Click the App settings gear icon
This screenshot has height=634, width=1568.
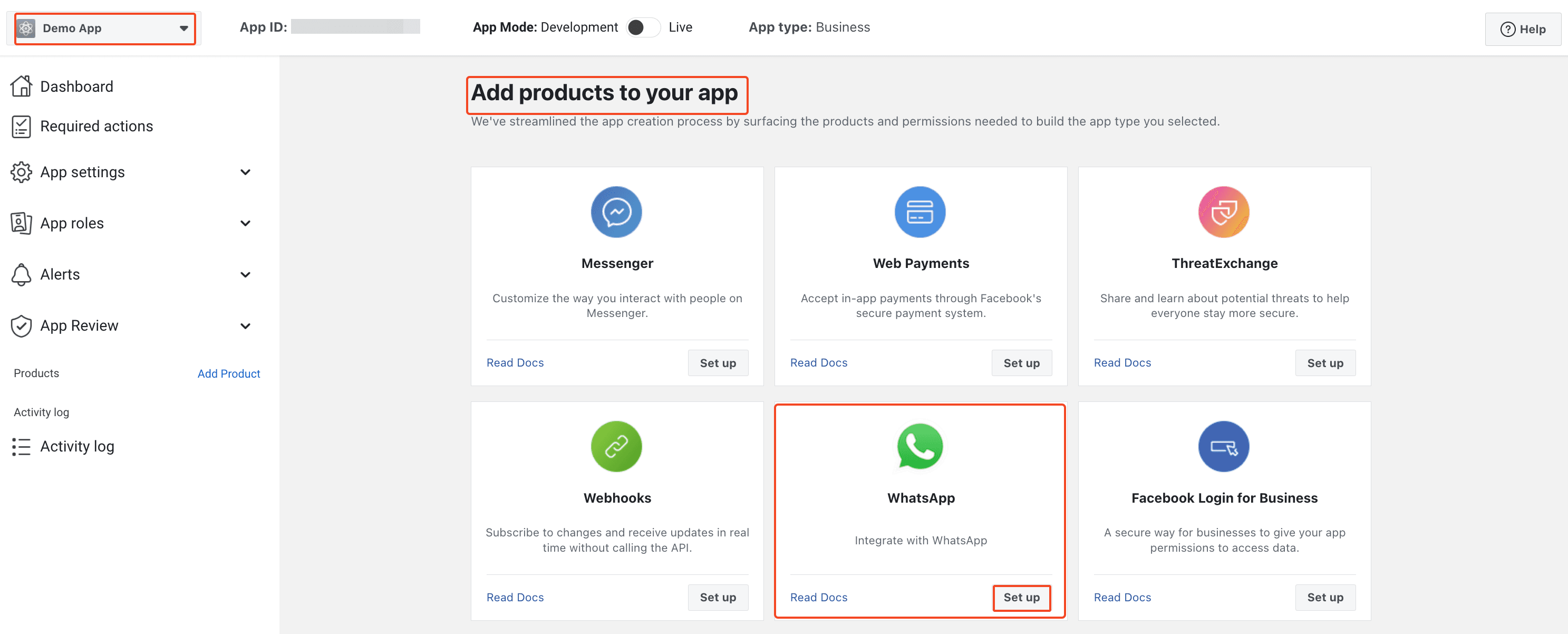point(21,172)
